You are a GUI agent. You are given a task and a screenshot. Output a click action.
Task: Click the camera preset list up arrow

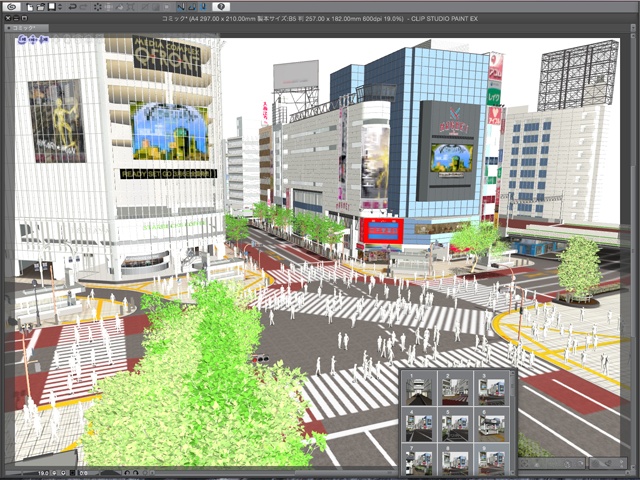point(513,373)
